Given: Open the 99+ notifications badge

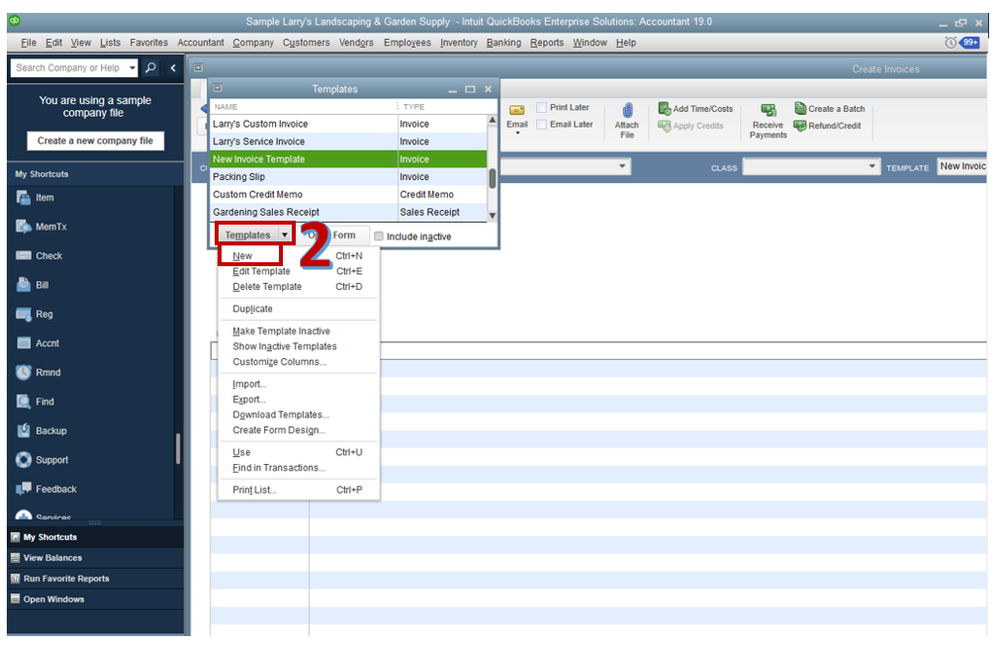Looking at the screenshot, I should [970, 43].
